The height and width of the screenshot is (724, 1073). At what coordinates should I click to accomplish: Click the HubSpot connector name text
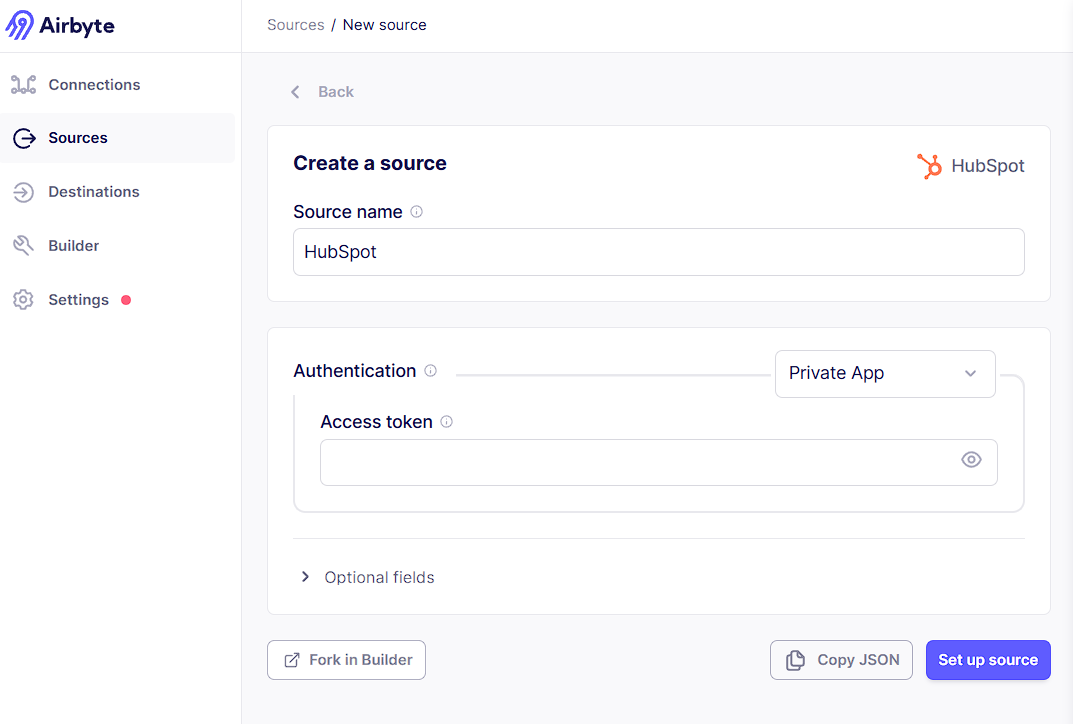pyautogui.click(x=987, y=166)
